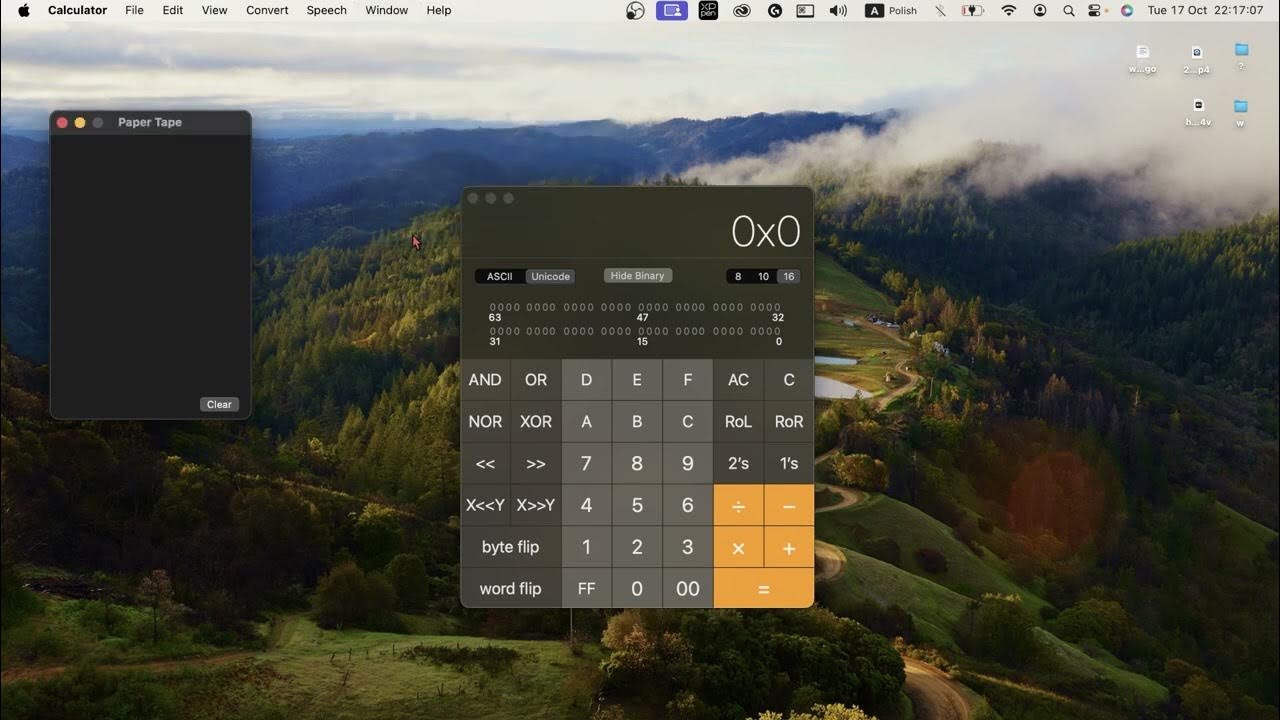
Task: Switch to Unicode display mode
Action: 550,276
